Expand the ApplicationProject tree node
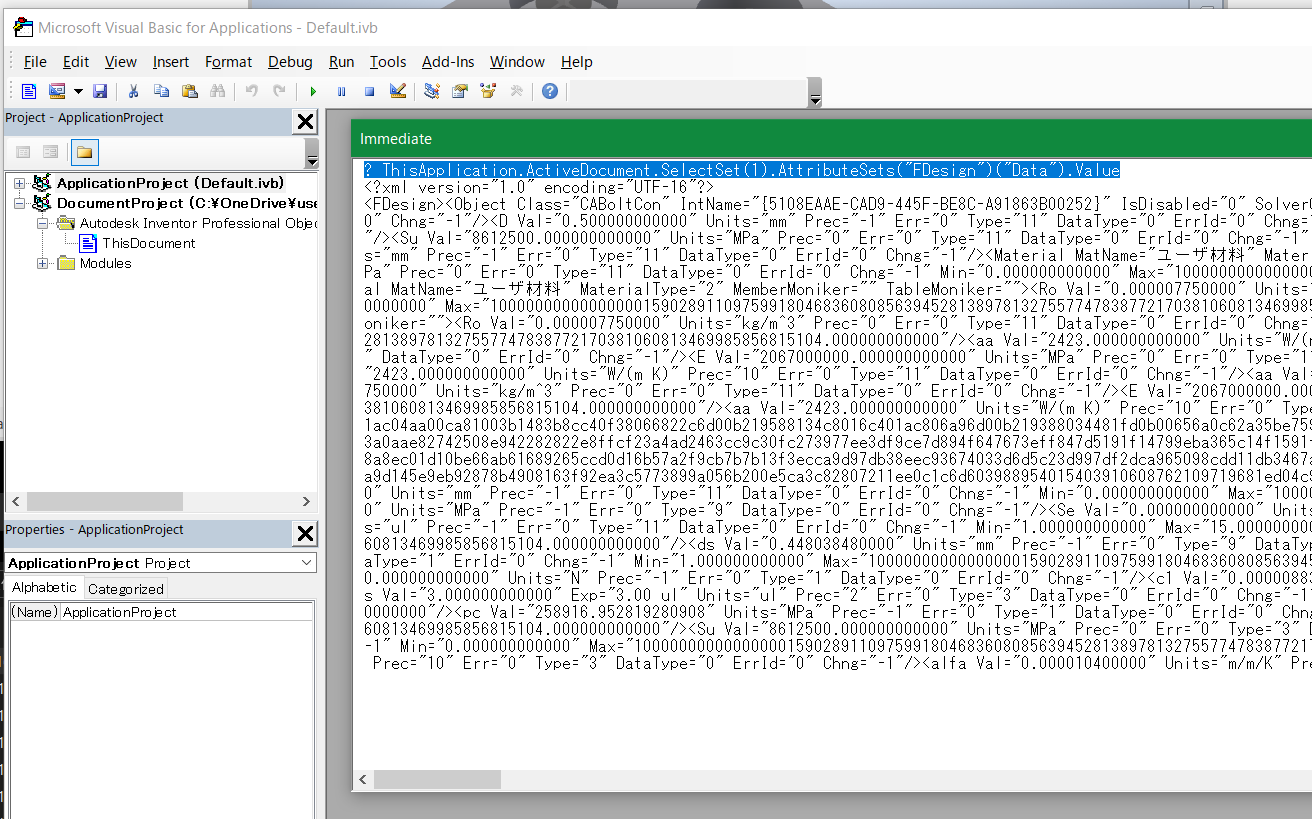The width and height of the screenshot is (1312, 819). tap(20, 183)
